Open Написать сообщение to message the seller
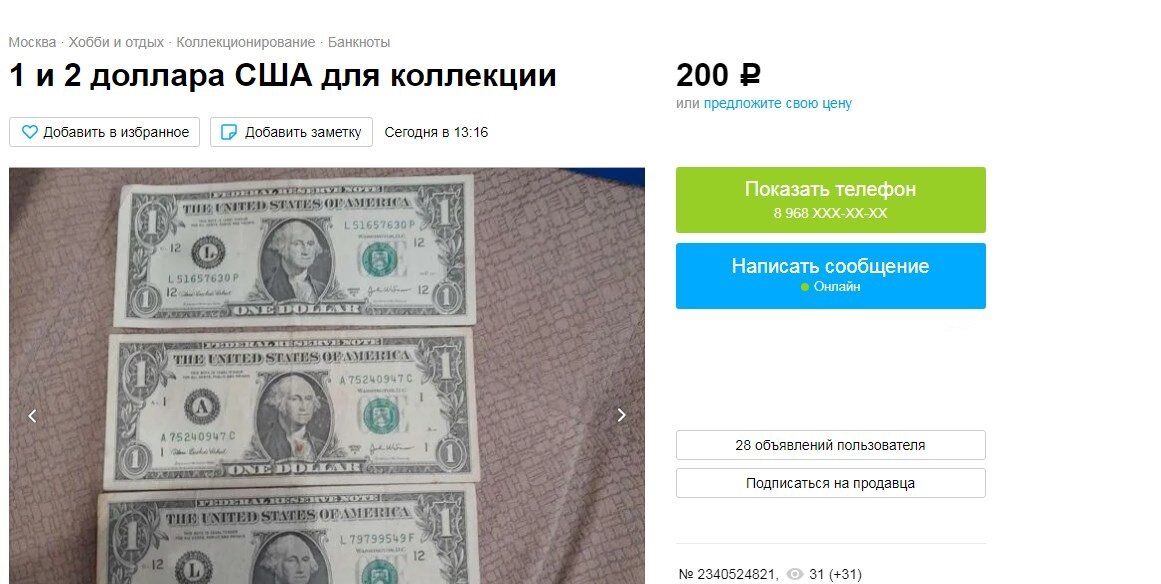Image resolution: width=1161 pixels, height=584 pixels. (x=831, y=275)
